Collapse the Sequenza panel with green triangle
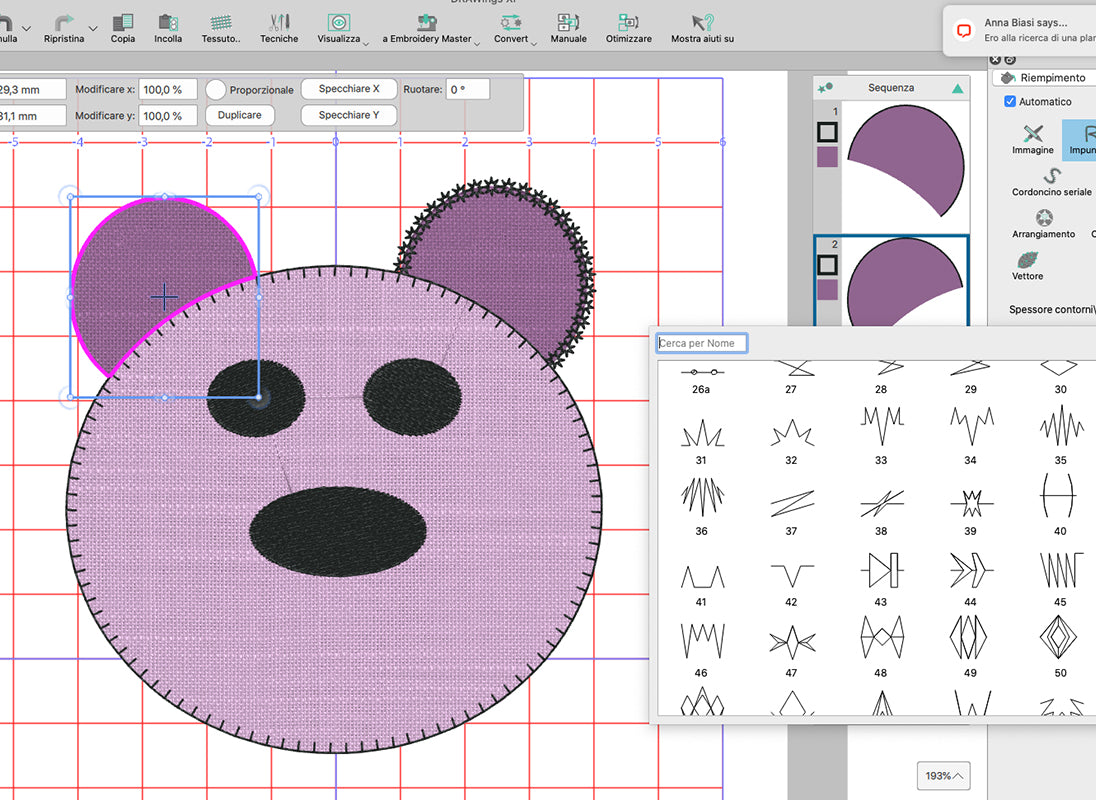This screenshot has width=1096, height=800. pos(958,88)
